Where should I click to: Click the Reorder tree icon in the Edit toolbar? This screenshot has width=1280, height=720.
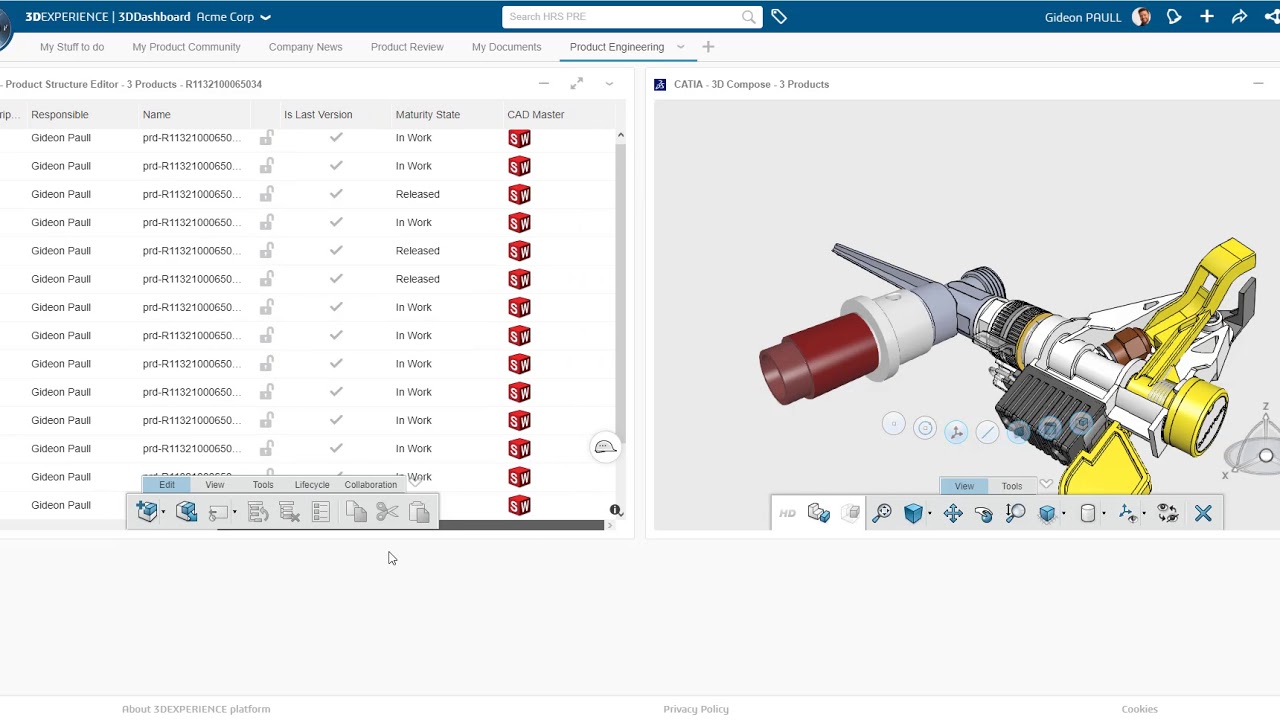(258, 512)
